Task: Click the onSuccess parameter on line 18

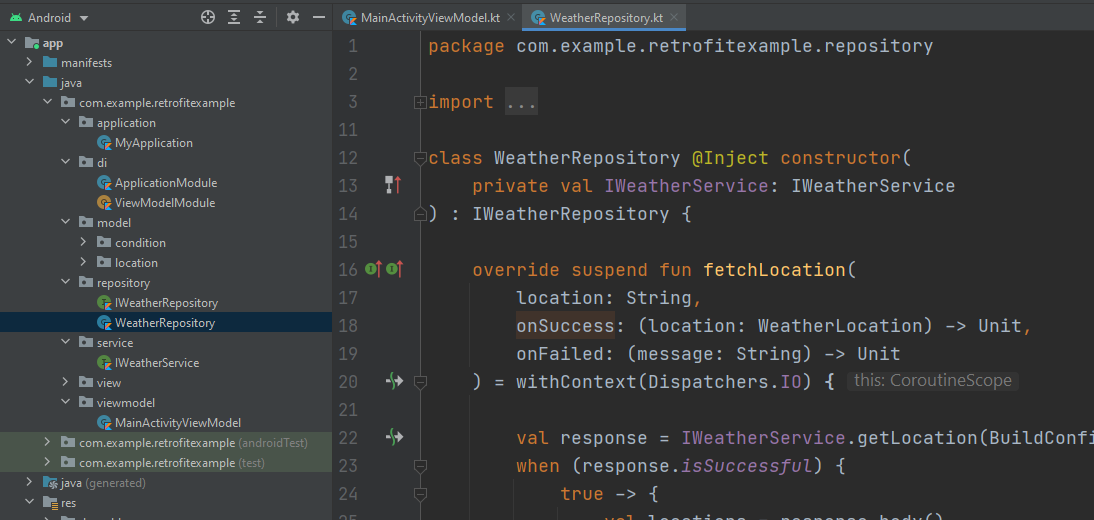Action: pos(565,325)
